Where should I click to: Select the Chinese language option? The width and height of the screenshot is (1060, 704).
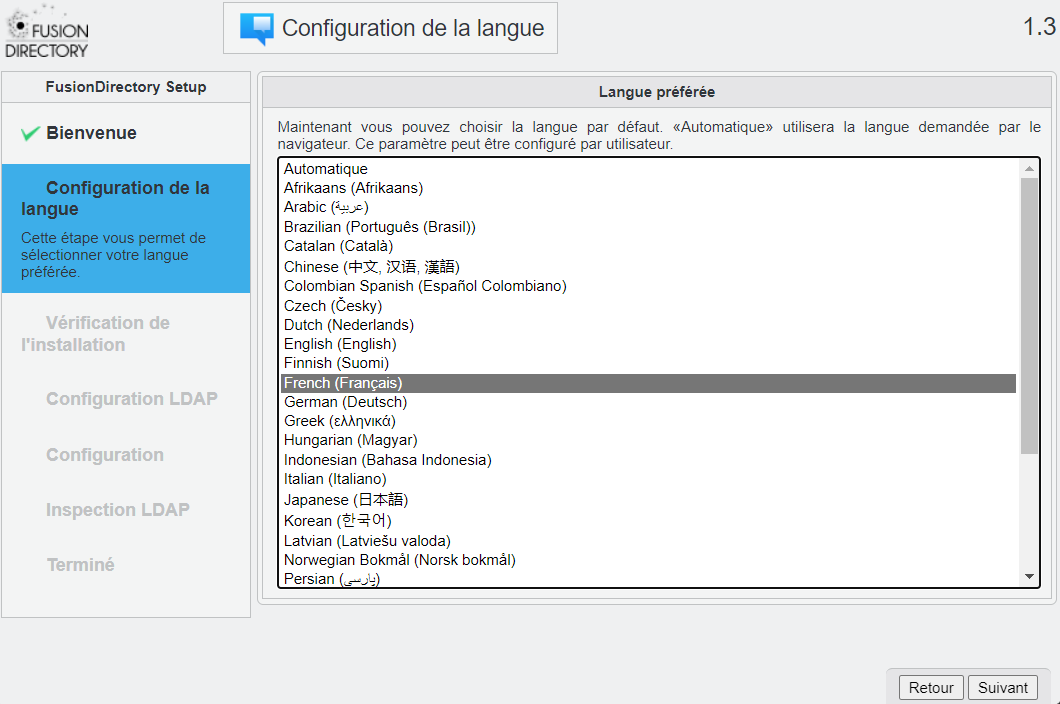click(648, 266)
